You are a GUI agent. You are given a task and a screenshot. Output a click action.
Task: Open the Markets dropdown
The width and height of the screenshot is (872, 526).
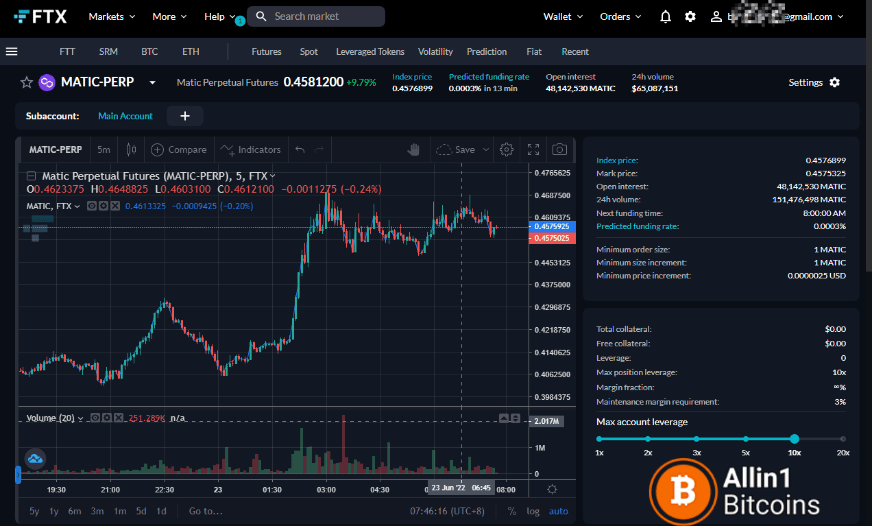tap(112, 17)
